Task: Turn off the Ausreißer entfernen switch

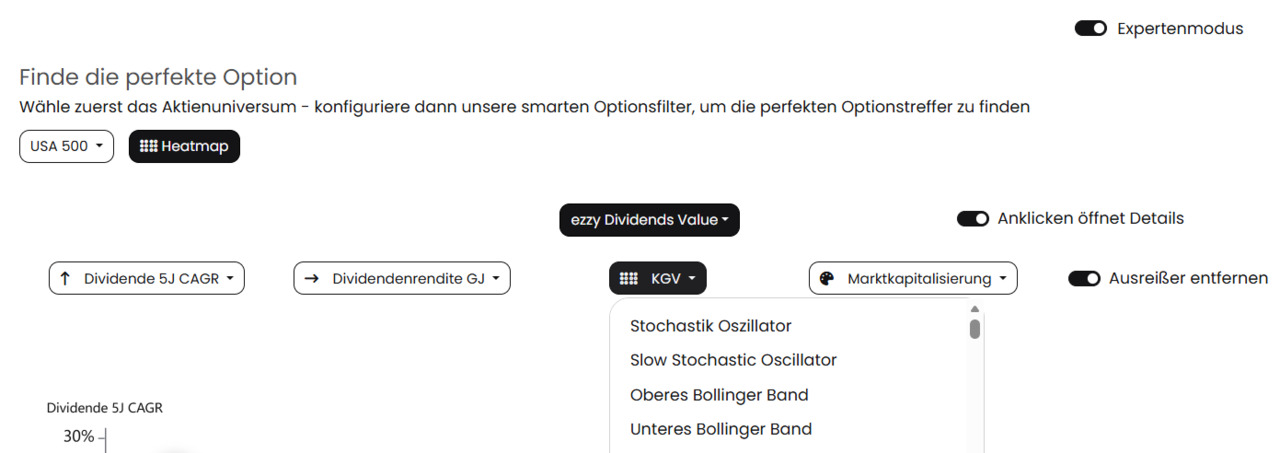Action: click(1084, 278)
